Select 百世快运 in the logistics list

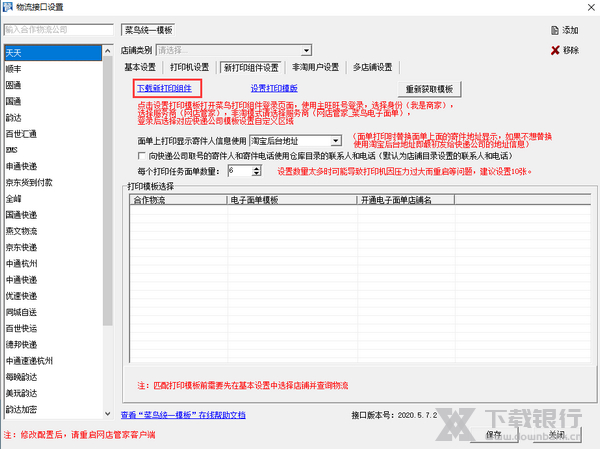(53, 328)
